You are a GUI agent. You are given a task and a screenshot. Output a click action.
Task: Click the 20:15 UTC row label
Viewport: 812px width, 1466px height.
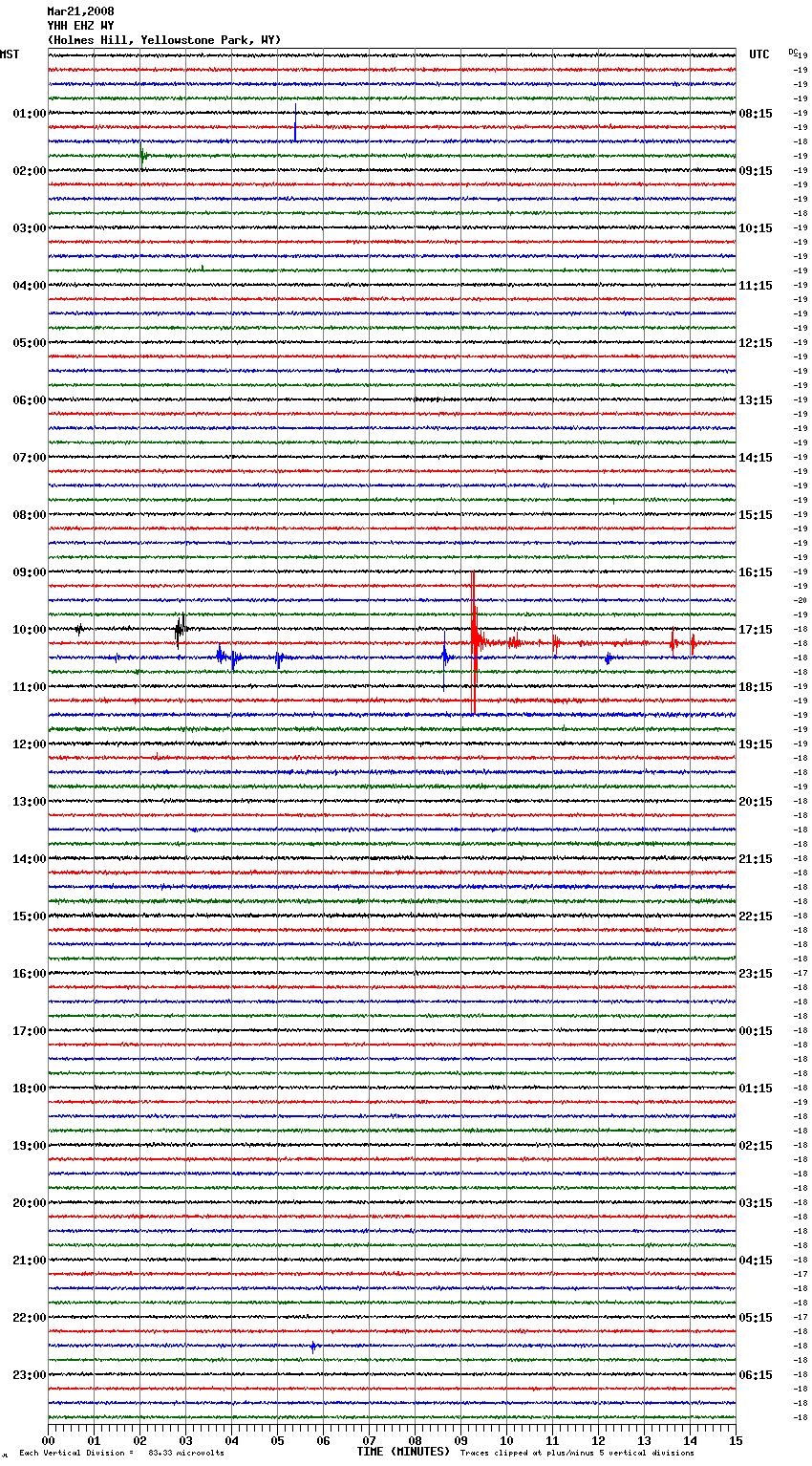pyautogui.click(x=756, y=802)
